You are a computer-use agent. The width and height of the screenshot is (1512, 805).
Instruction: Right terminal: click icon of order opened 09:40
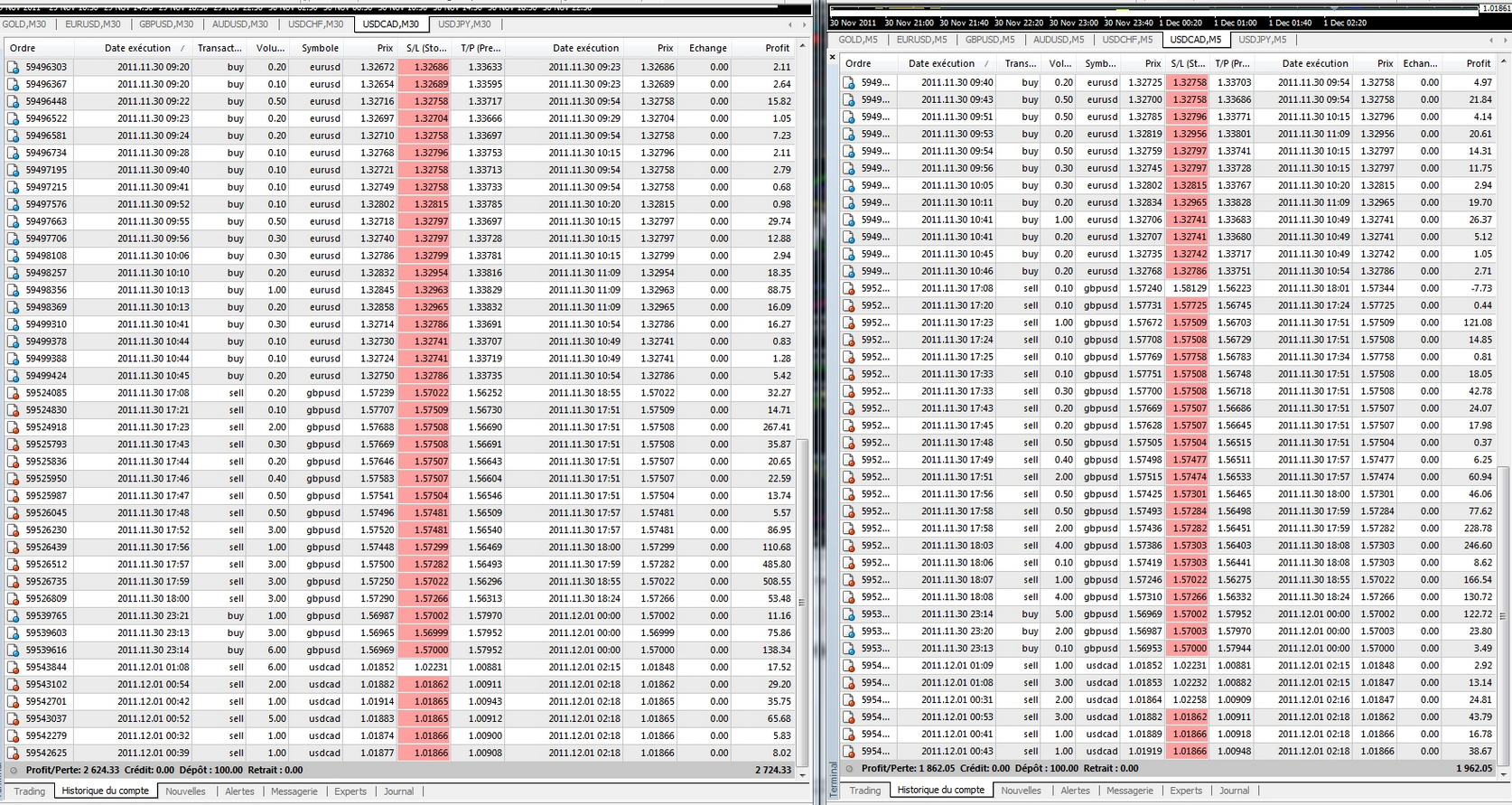point(848,82)
